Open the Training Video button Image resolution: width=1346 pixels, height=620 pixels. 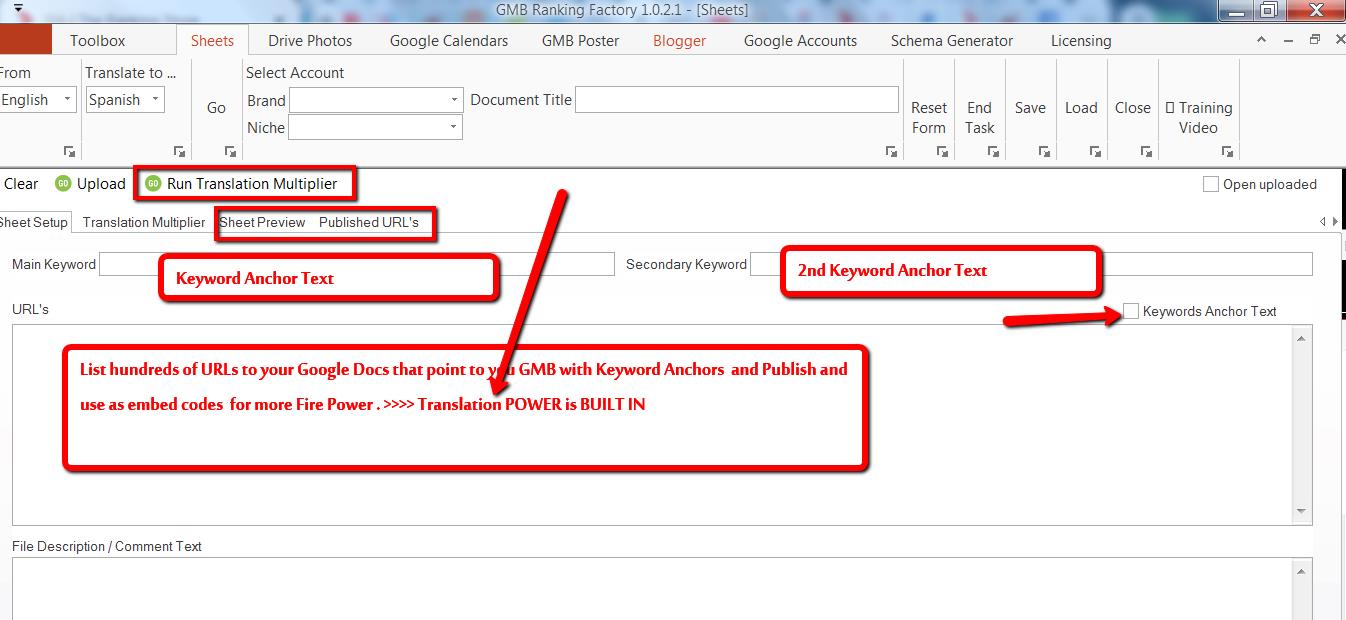pos(1199,117)
